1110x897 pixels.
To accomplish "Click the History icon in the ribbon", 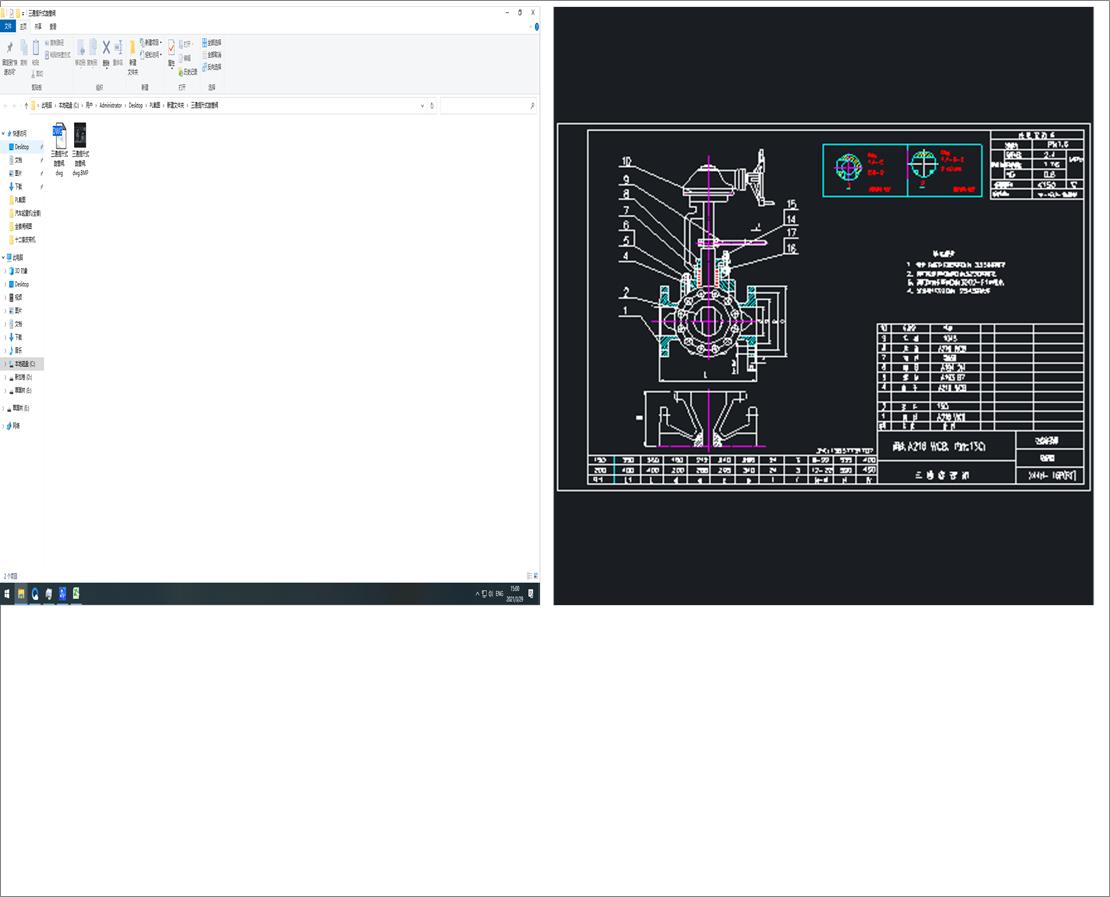I will (x=188, y=72).
